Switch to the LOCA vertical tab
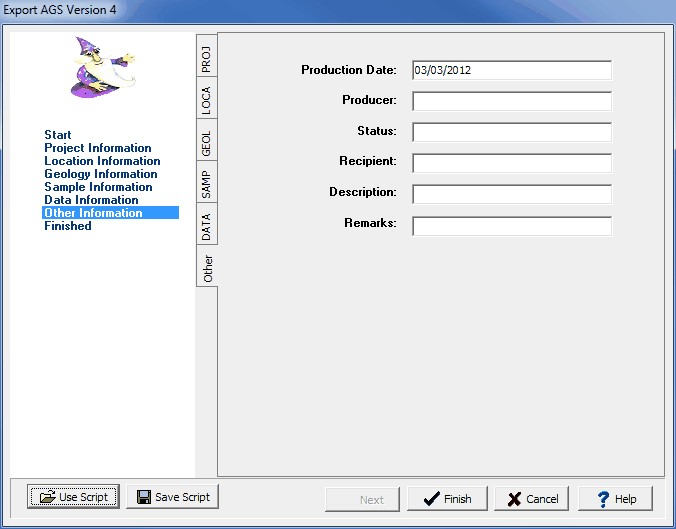The image size is (676, 529). click(x=206, y=100)
